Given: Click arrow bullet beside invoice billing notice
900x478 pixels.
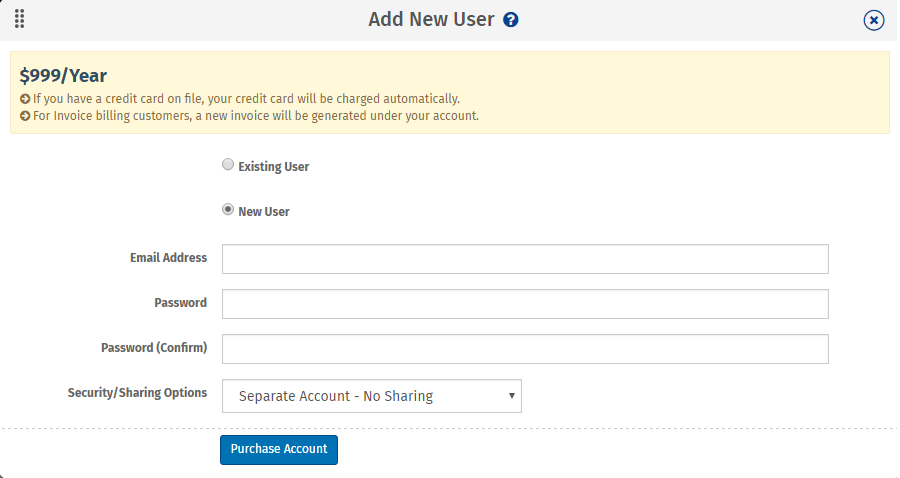Looking at the screenshot, I should click(x=25, y=116).
